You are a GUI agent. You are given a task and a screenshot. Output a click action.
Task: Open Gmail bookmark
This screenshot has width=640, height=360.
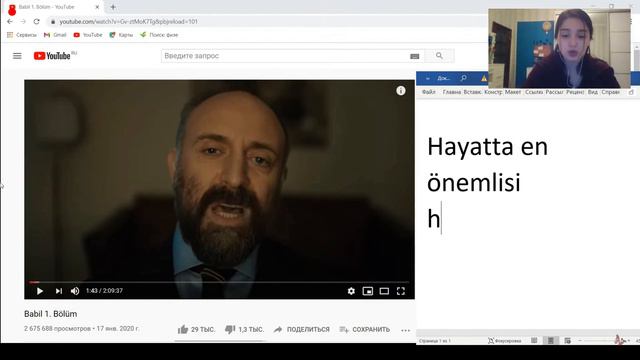[55, 35]
